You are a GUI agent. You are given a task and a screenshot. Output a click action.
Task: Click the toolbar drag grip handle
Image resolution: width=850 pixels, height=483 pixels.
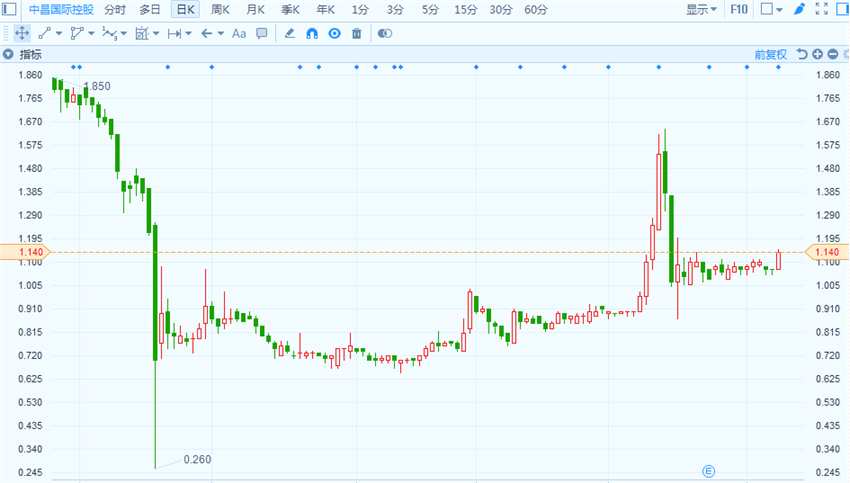(5, 34)
